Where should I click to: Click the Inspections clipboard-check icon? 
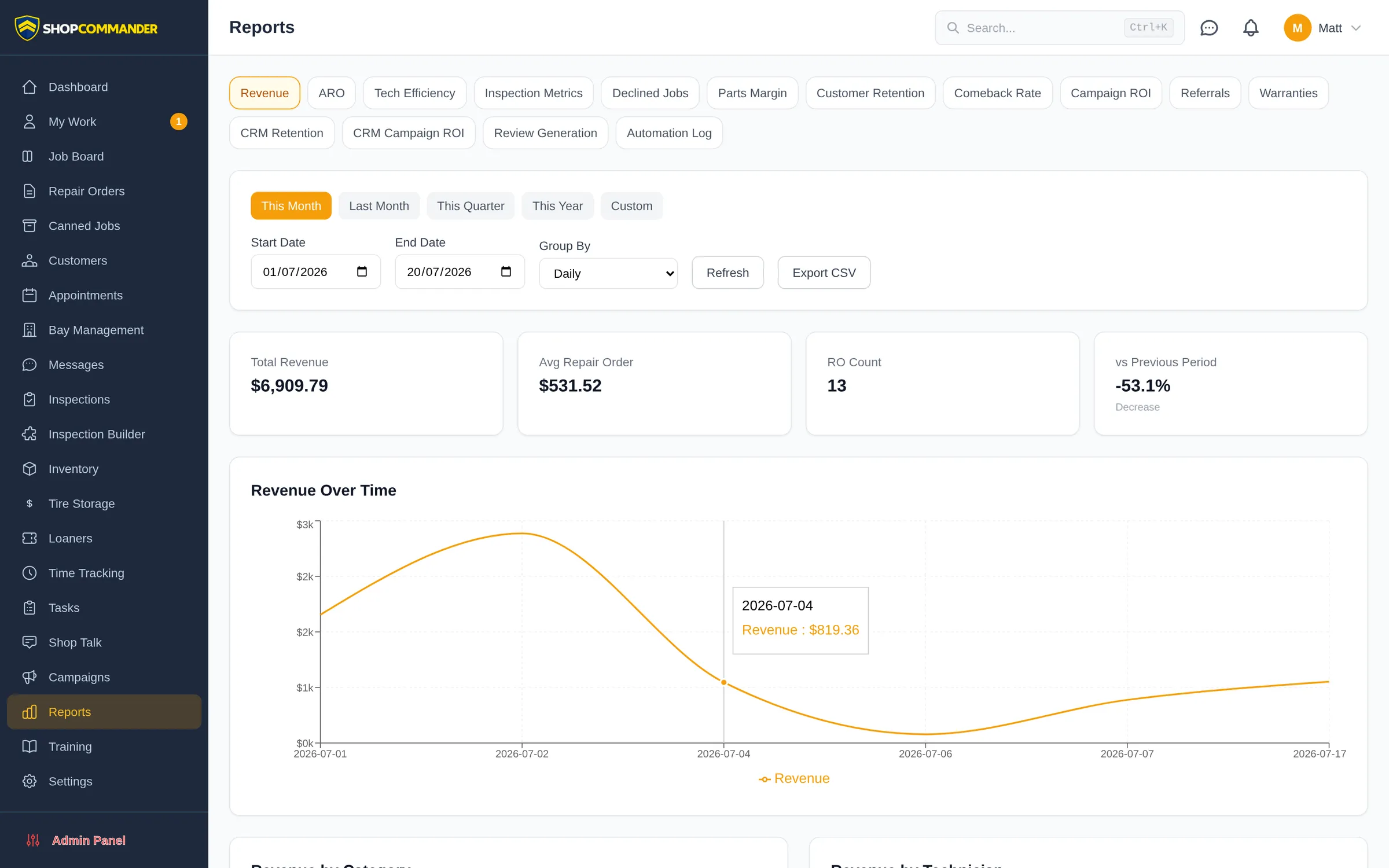(x=30, y=399)
